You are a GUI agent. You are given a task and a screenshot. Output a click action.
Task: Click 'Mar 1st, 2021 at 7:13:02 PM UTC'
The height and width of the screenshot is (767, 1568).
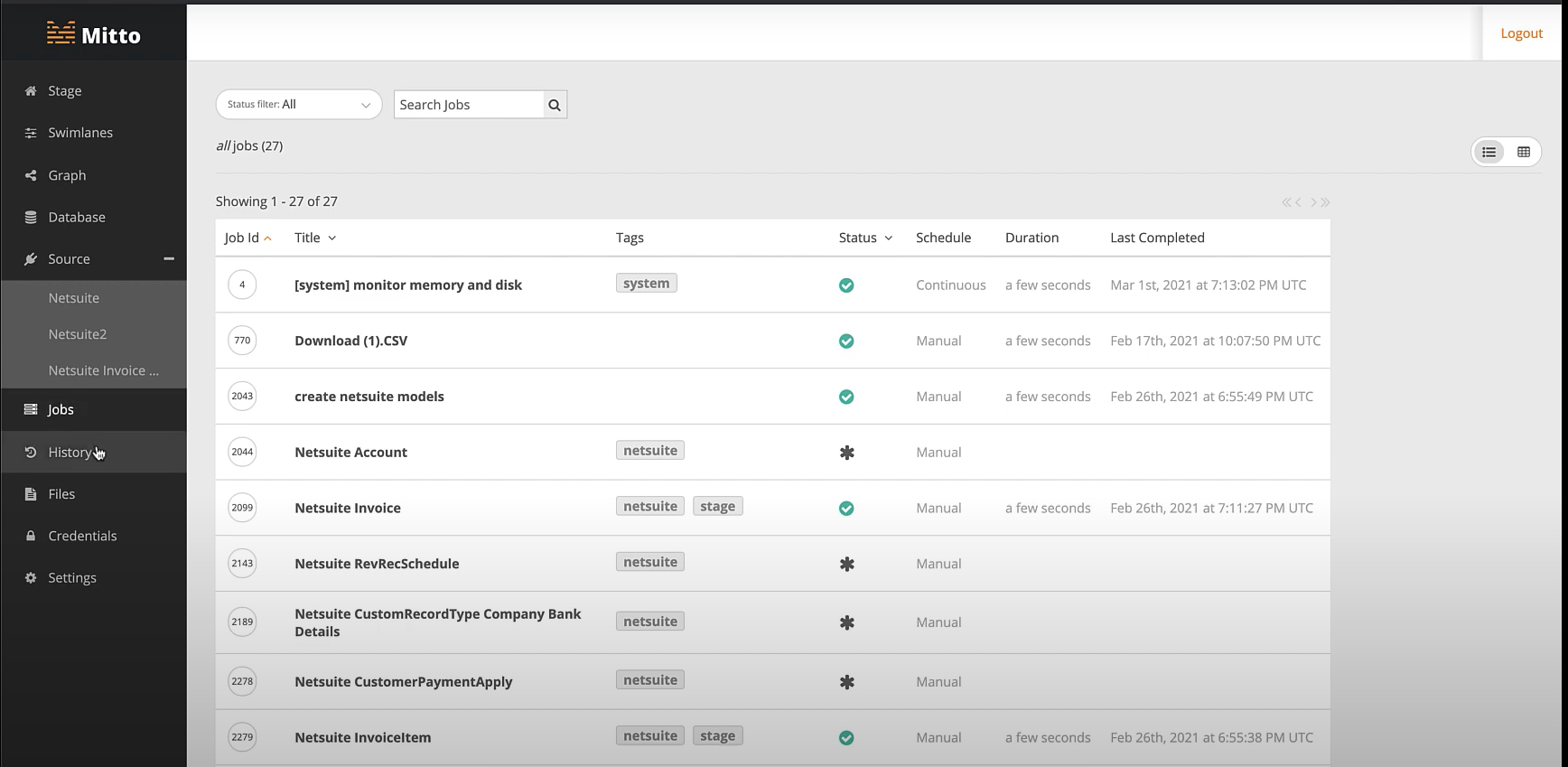[x=1209, y=285]
